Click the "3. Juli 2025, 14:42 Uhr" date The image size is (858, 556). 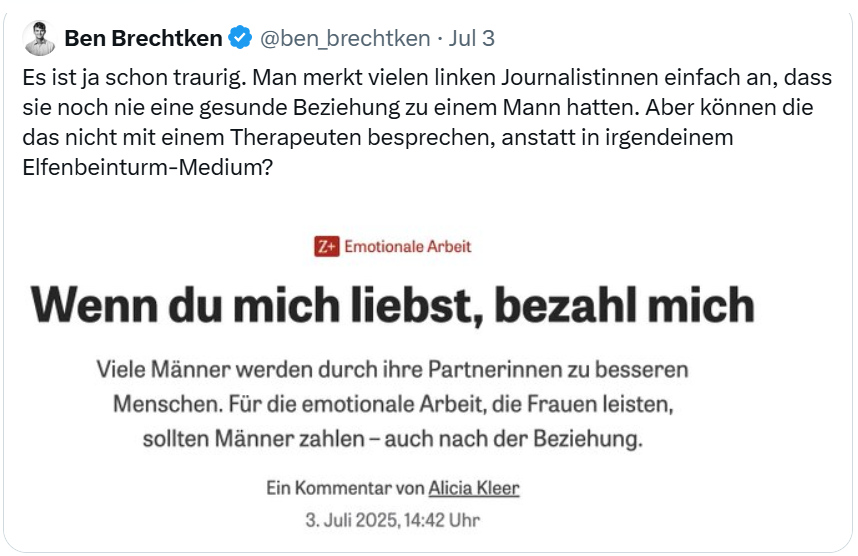coord(393,520)
